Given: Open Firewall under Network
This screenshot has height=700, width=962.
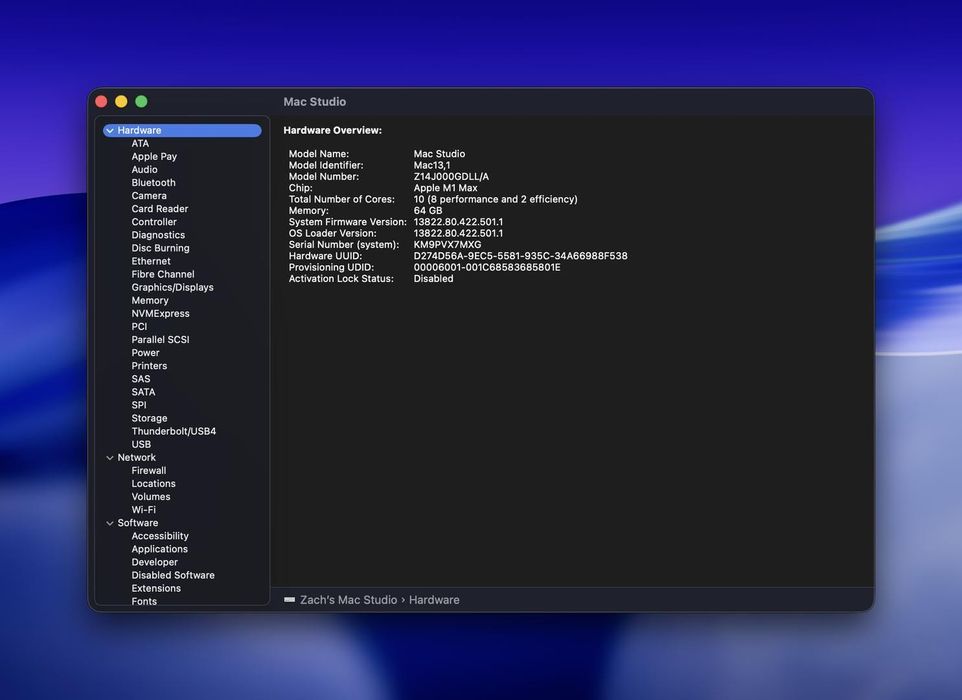Looking at the screenshot, I should tap(149, 471).
